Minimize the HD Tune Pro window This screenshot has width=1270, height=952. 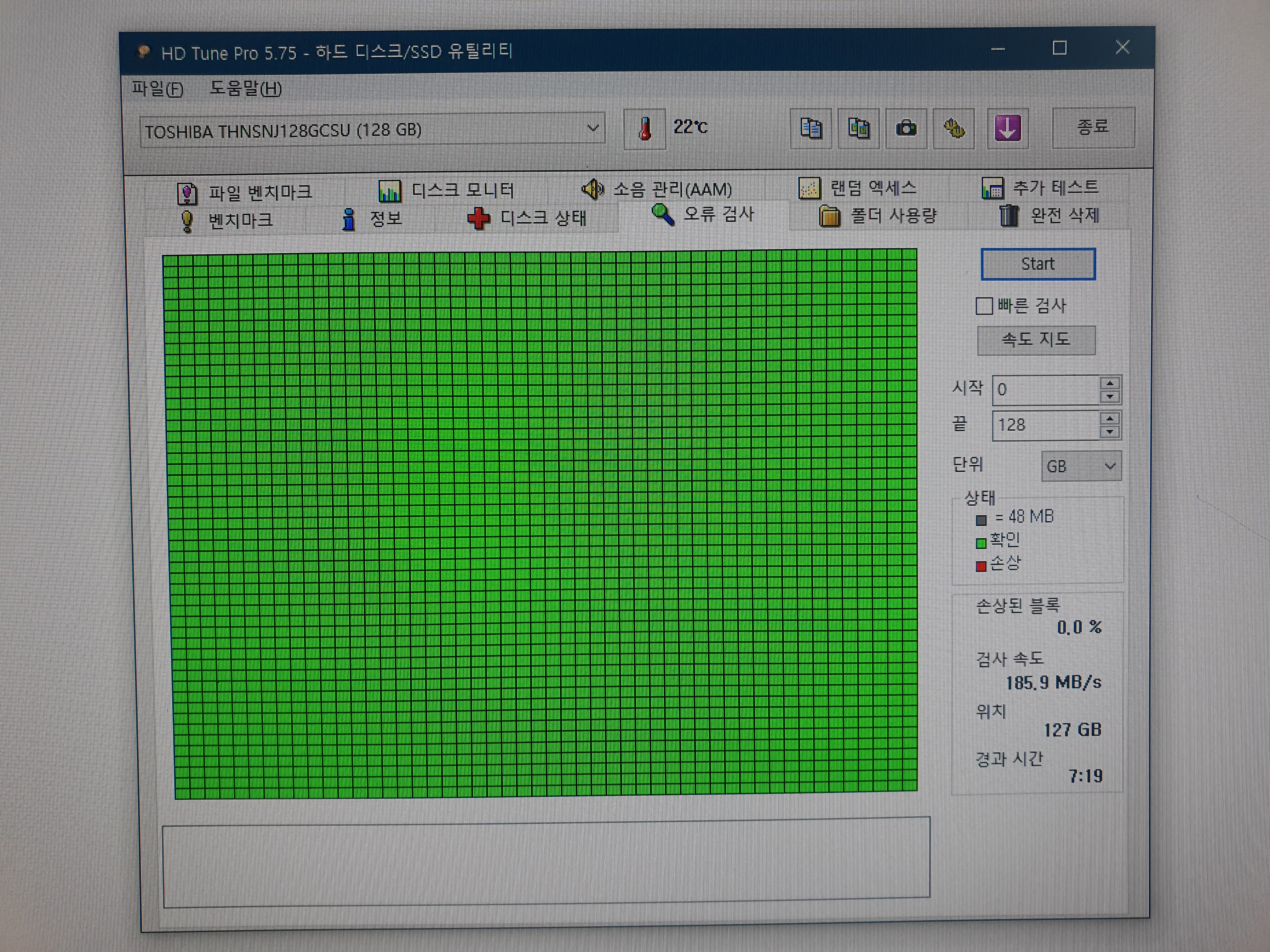click(x=998, y=49)
